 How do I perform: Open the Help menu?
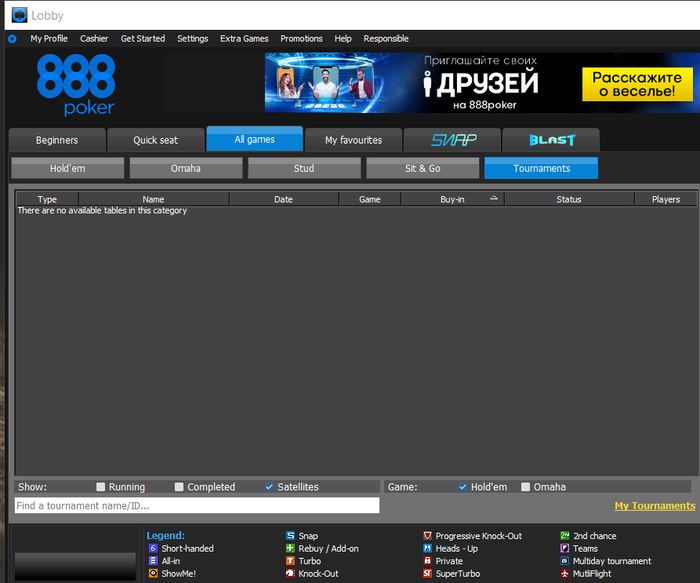pyautogui.click(x=343, y=39)
